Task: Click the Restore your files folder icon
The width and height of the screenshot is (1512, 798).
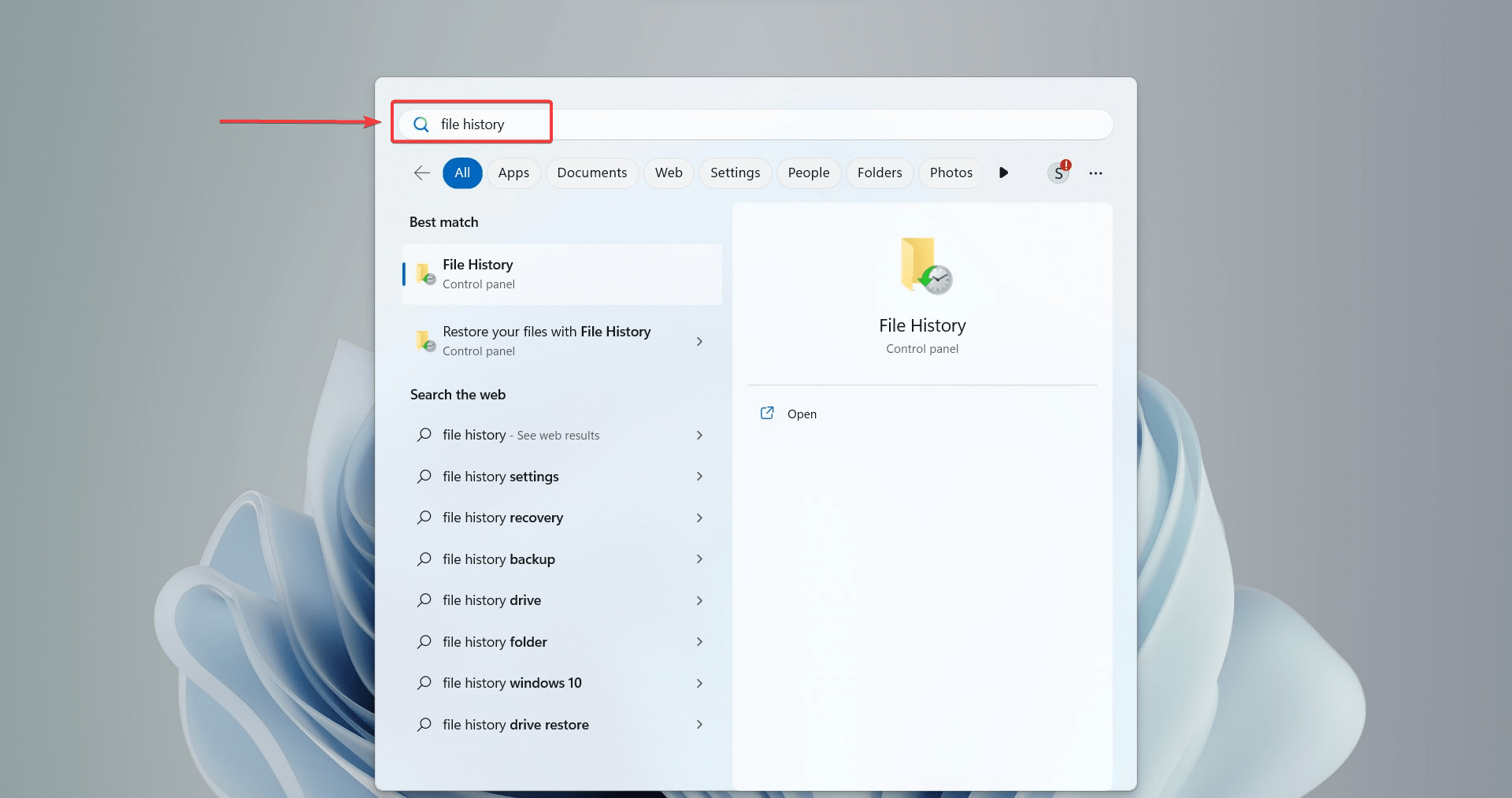Action: 425,340
